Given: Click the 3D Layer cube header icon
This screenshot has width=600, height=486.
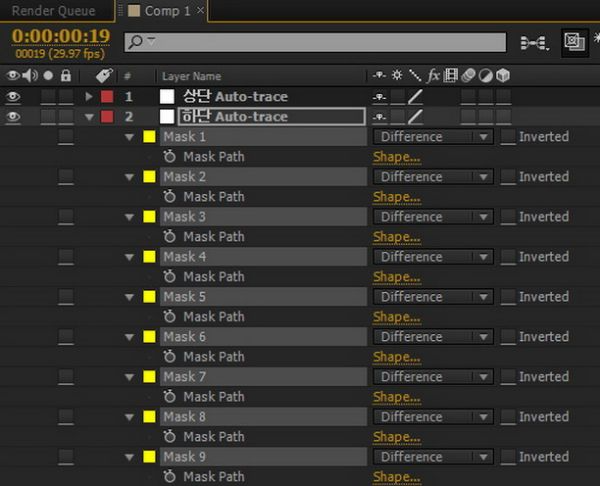Looking at the screenshot, I should [x=503, y=75].
